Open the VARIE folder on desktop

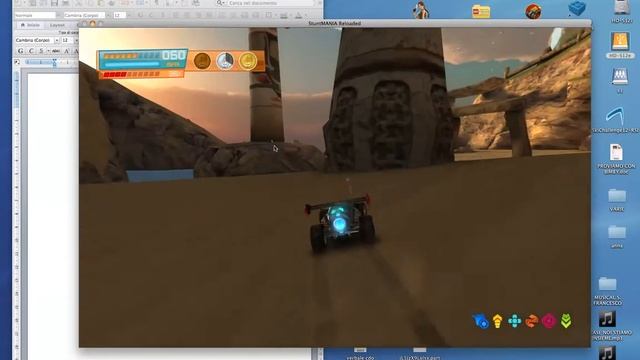617,196
